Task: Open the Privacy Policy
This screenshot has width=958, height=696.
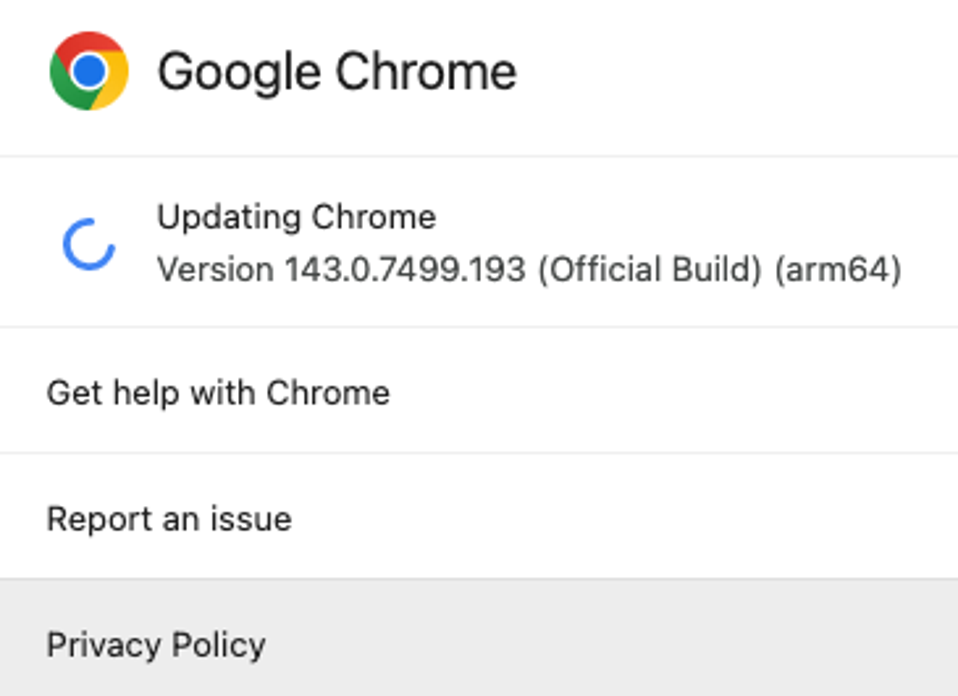Action: 156,644
